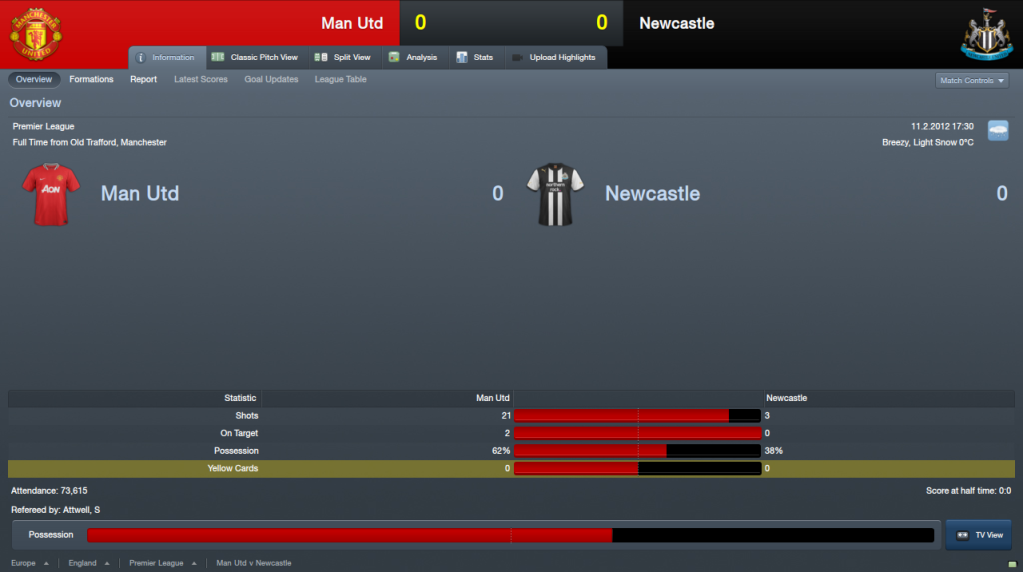This screenshot has width=1023, height=572.
Task: Open TV View
Action: coord(979,535)
